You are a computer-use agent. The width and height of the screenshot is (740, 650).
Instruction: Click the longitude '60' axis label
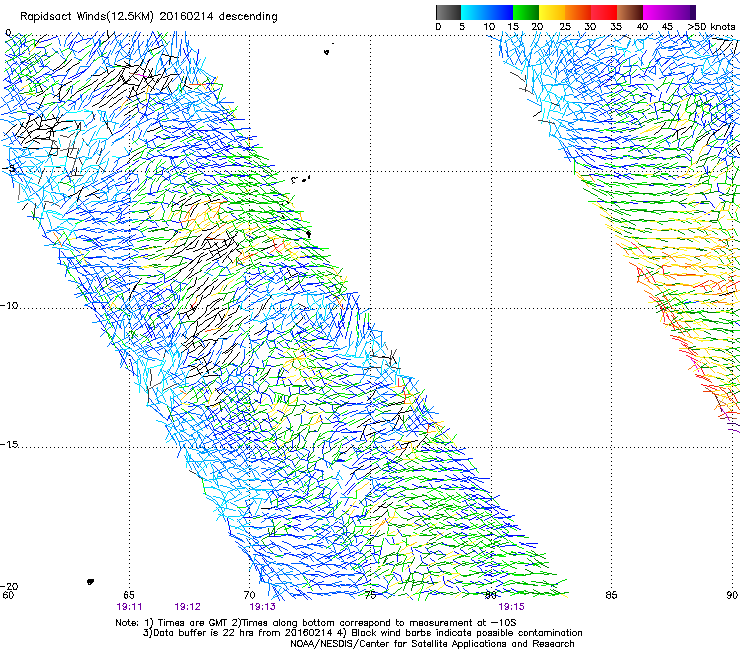pyautogui.click(x=8, y=595)
